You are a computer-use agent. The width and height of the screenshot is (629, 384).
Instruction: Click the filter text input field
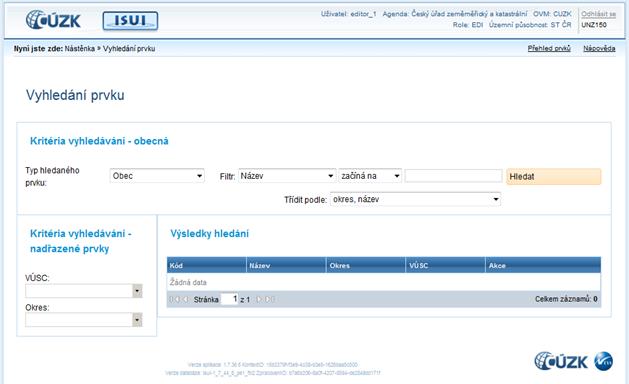453,176
